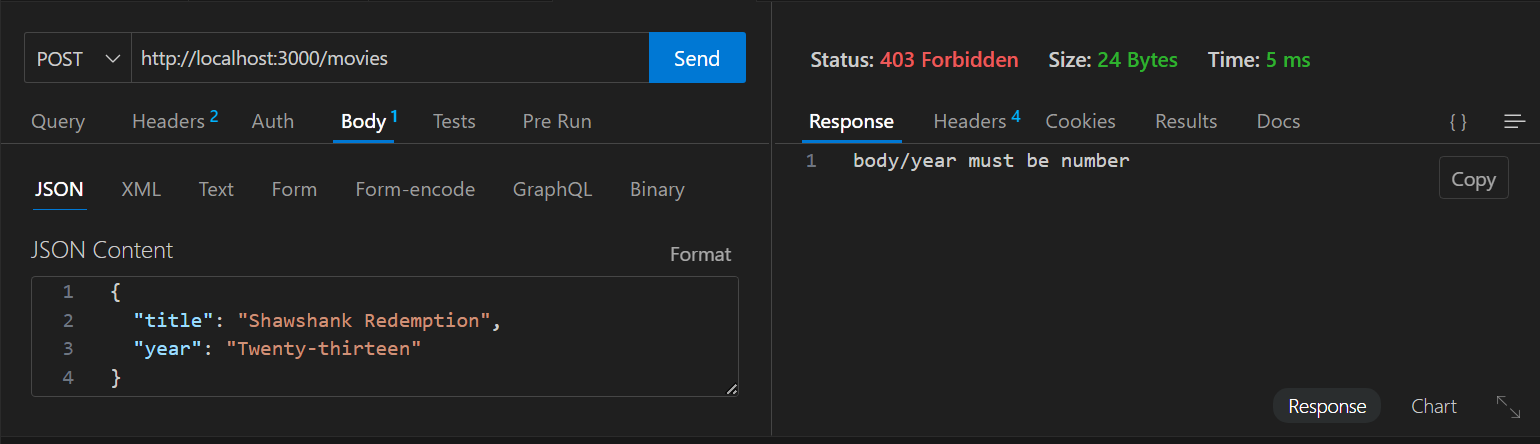The image size is (1540, 444).
Task: Open the Auth tab
Action: click(x=273, y=121)
